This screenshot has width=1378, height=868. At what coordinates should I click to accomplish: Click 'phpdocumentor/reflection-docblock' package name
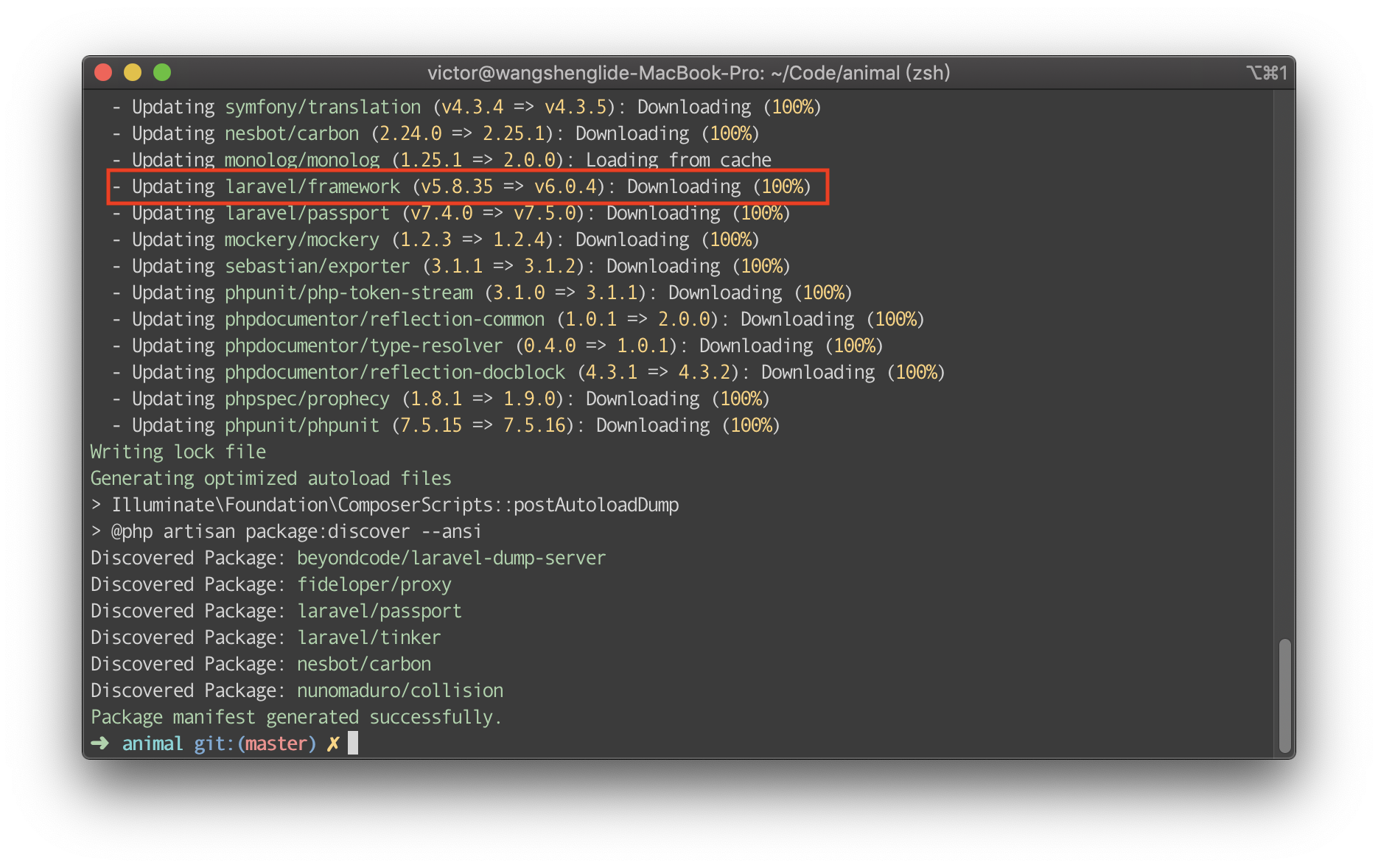[395, 372]
